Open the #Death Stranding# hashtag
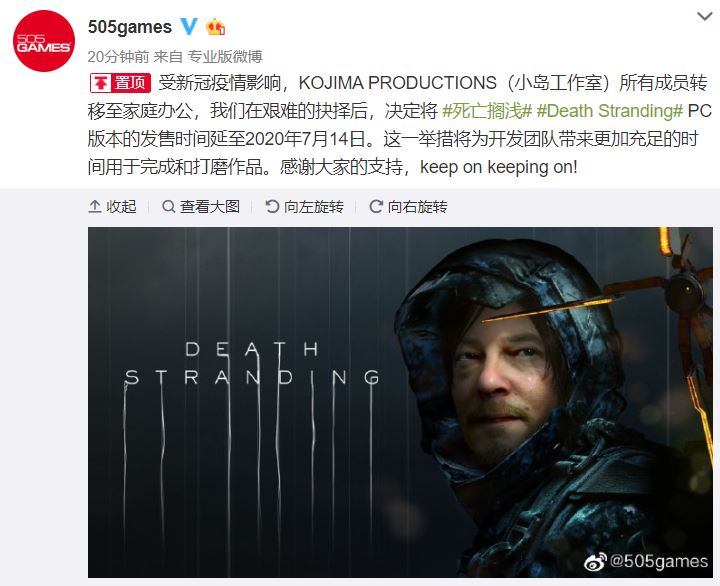The height and width of the screenshot is (586, 720). click(x=610, y=111)
